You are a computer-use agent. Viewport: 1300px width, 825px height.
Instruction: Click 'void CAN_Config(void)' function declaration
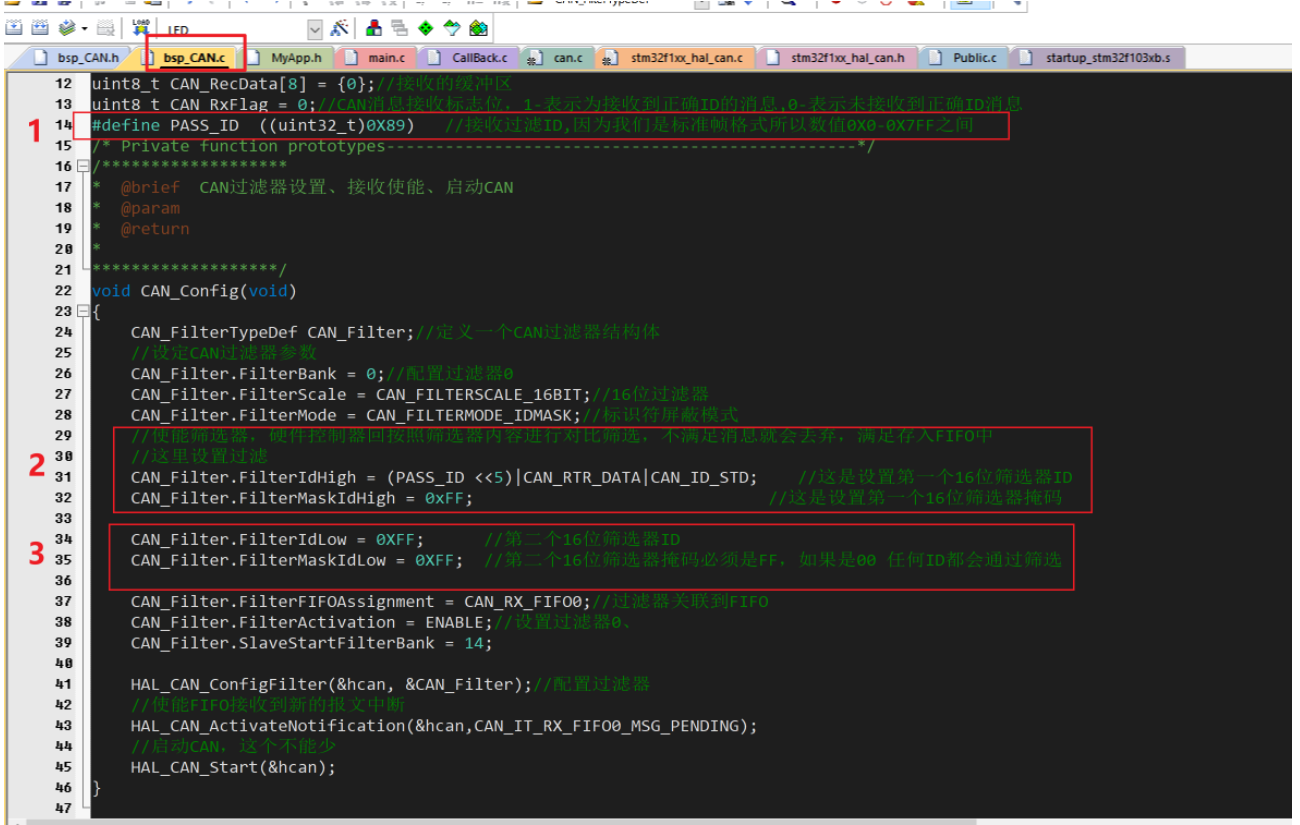[x=194, y=290]
